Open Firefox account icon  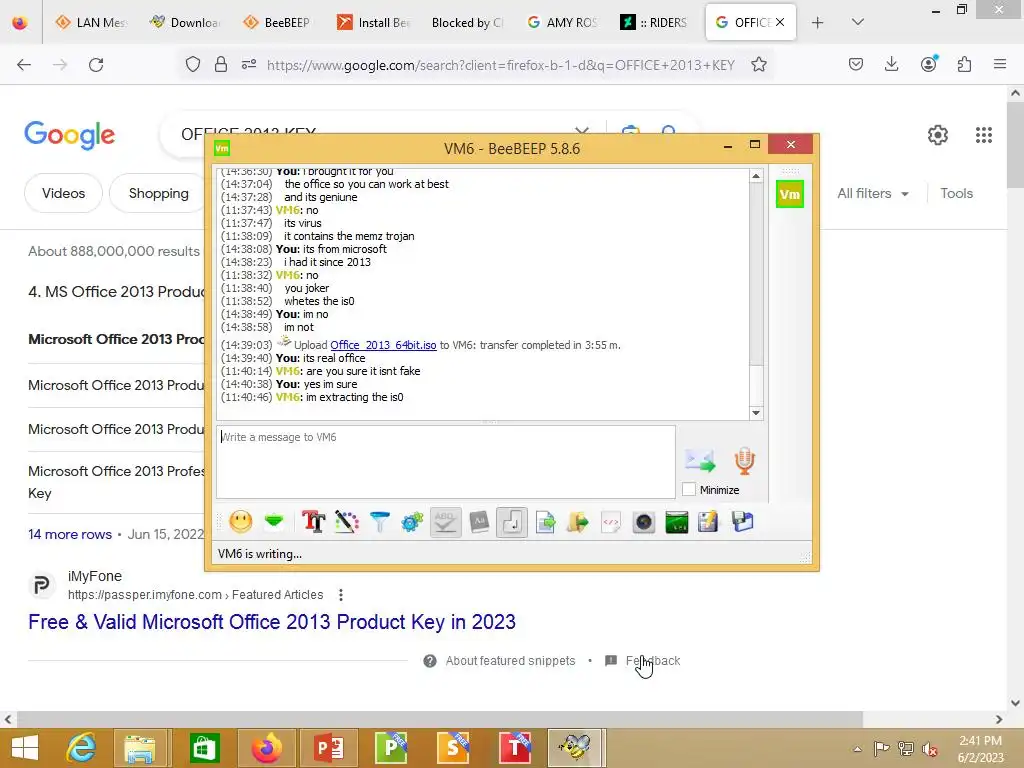929,64
